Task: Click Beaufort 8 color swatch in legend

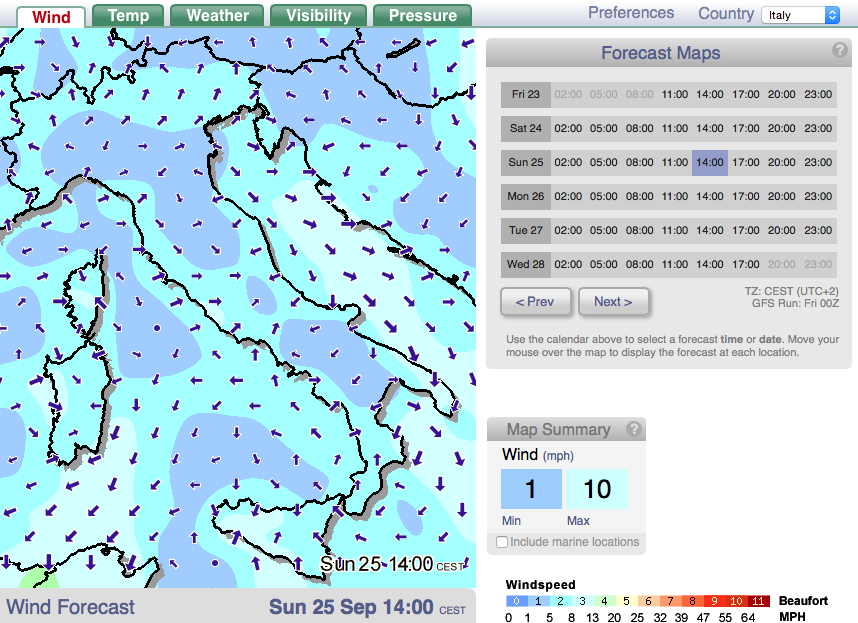Action: pos(692,601)
